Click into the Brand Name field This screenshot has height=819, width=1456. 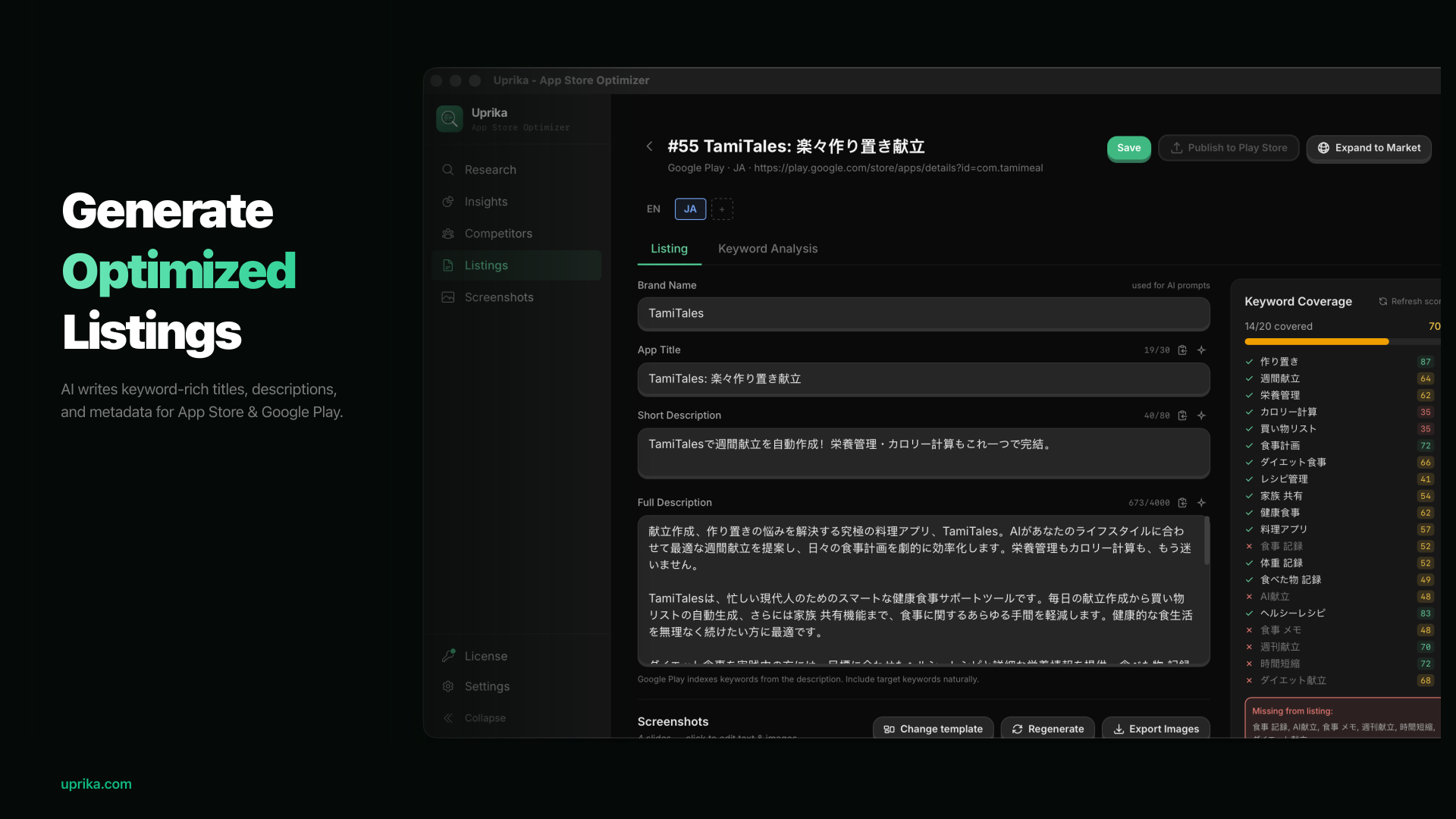(923, 313)
